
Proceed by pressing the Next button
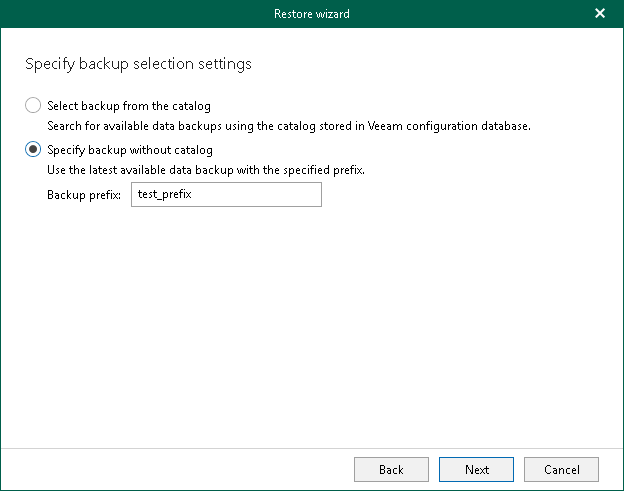pos(477,469)
